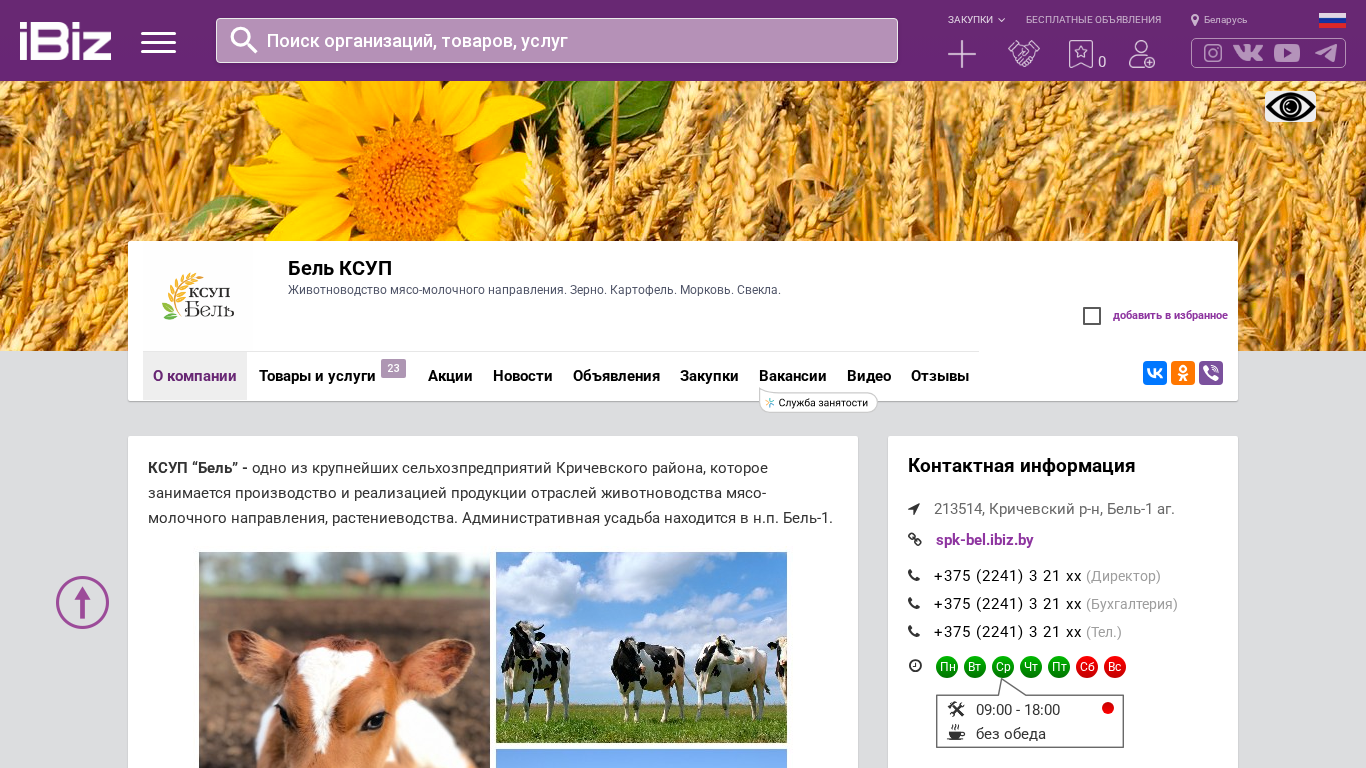Click the address 213514, Кричевский р-н
This screenshot has height=768, width=1366.
point(1054,509)
